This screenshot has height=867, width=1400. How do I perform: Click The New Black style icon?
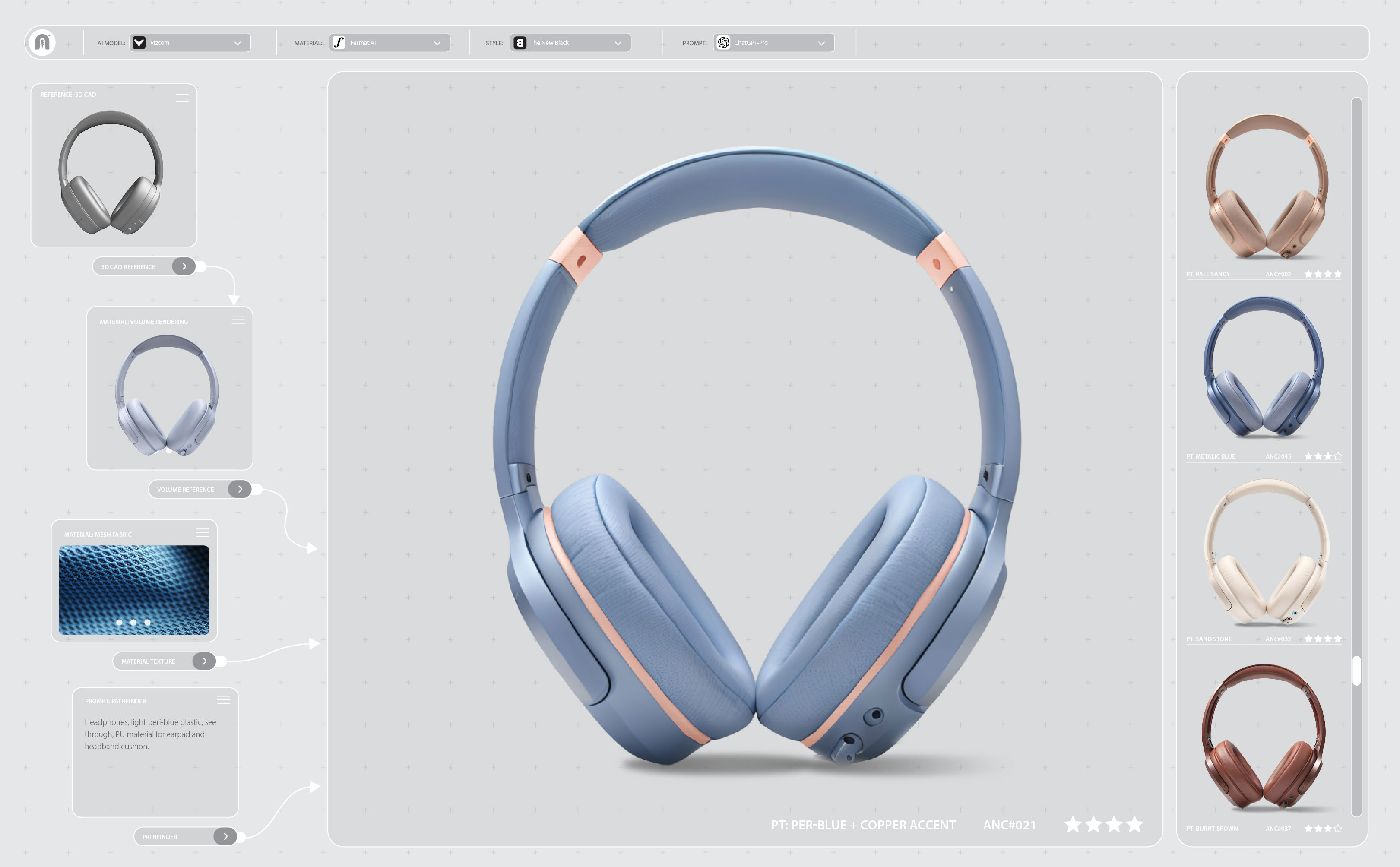click(x=519, y=43)
